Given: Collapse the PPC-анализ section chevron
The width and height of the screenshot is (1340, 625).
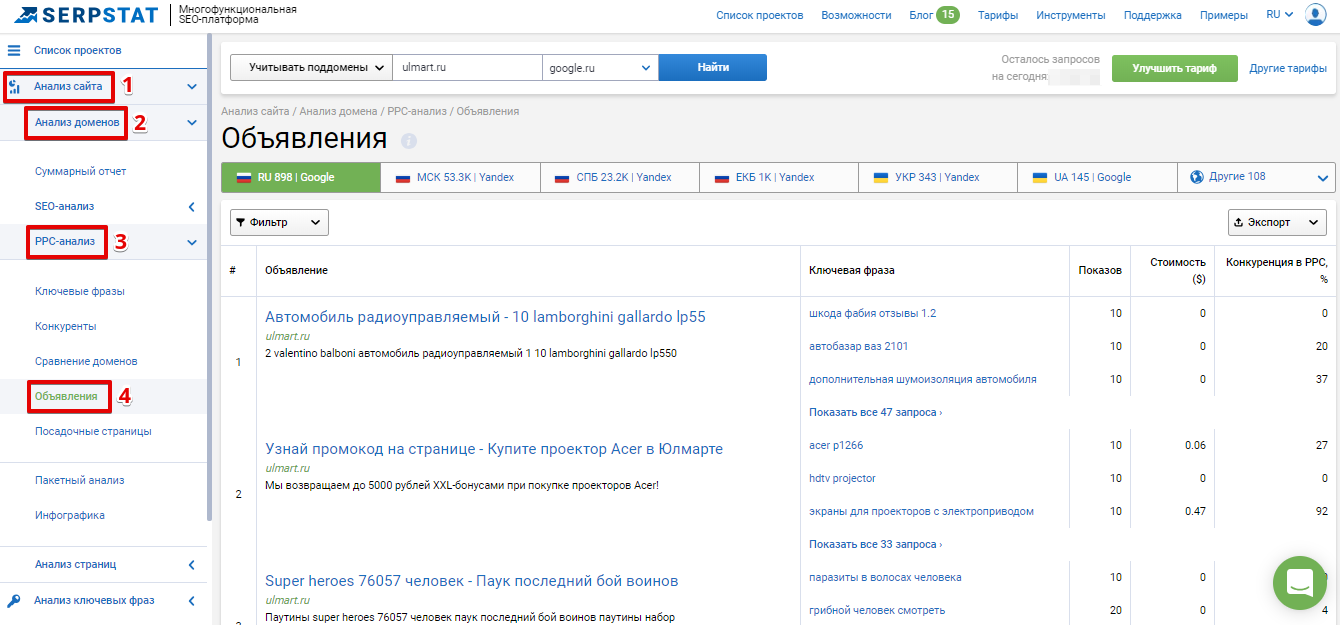Looking at the screenshot, I should (x=192, y=242).
